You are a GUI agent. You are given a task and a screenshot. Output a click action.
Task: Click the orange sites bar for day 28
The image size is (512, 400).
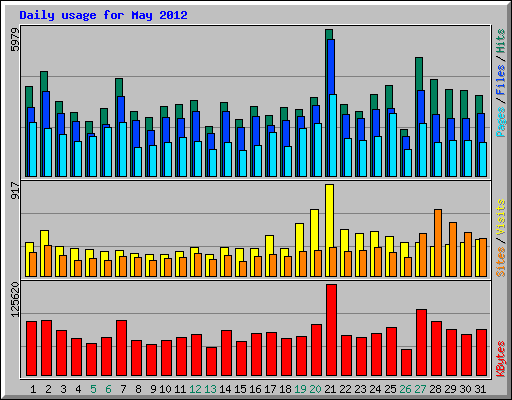coord(438,243)
